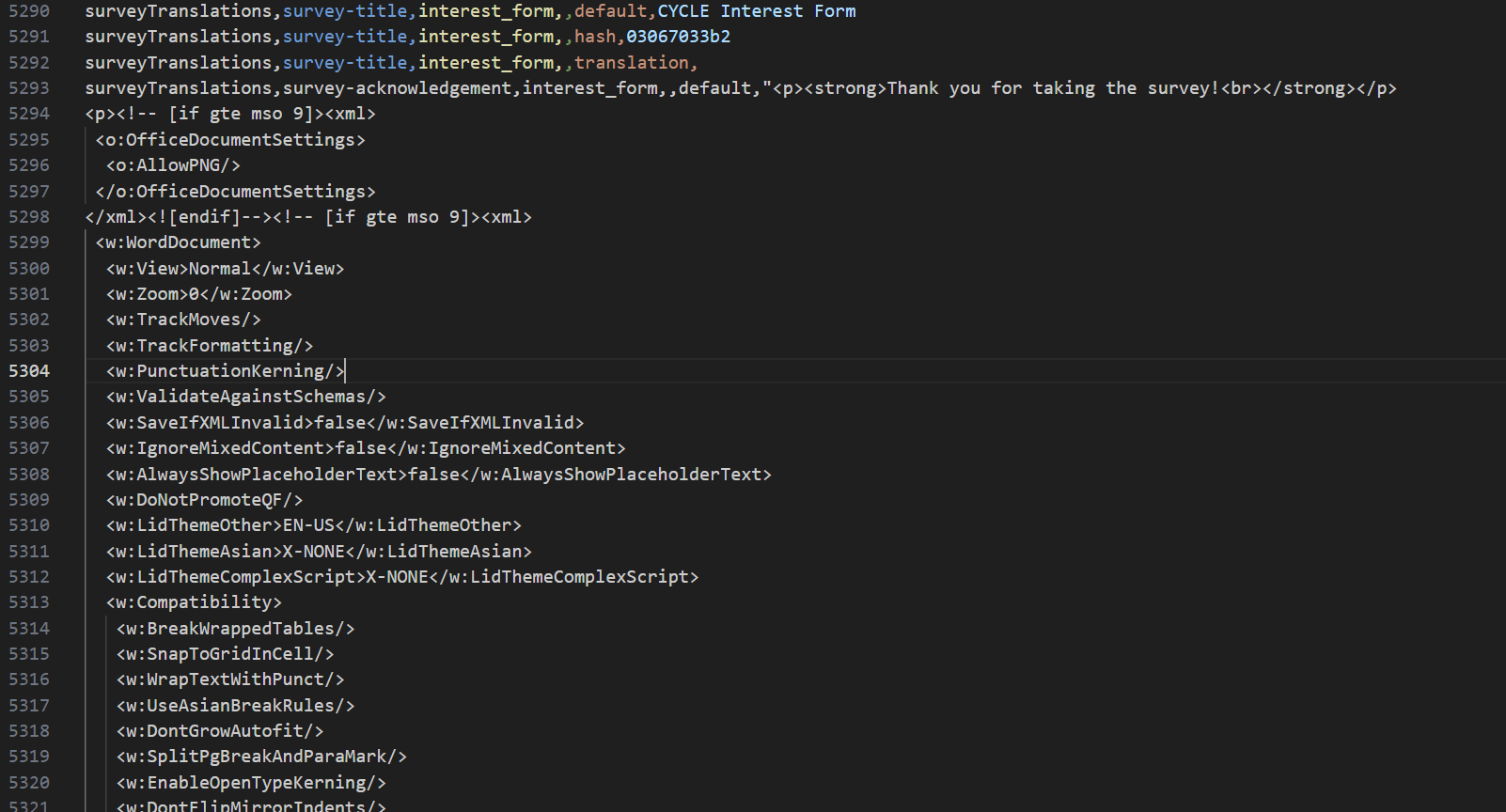Click line number 5304 in the gutter

pyautogui.click(x=29, y=371)
